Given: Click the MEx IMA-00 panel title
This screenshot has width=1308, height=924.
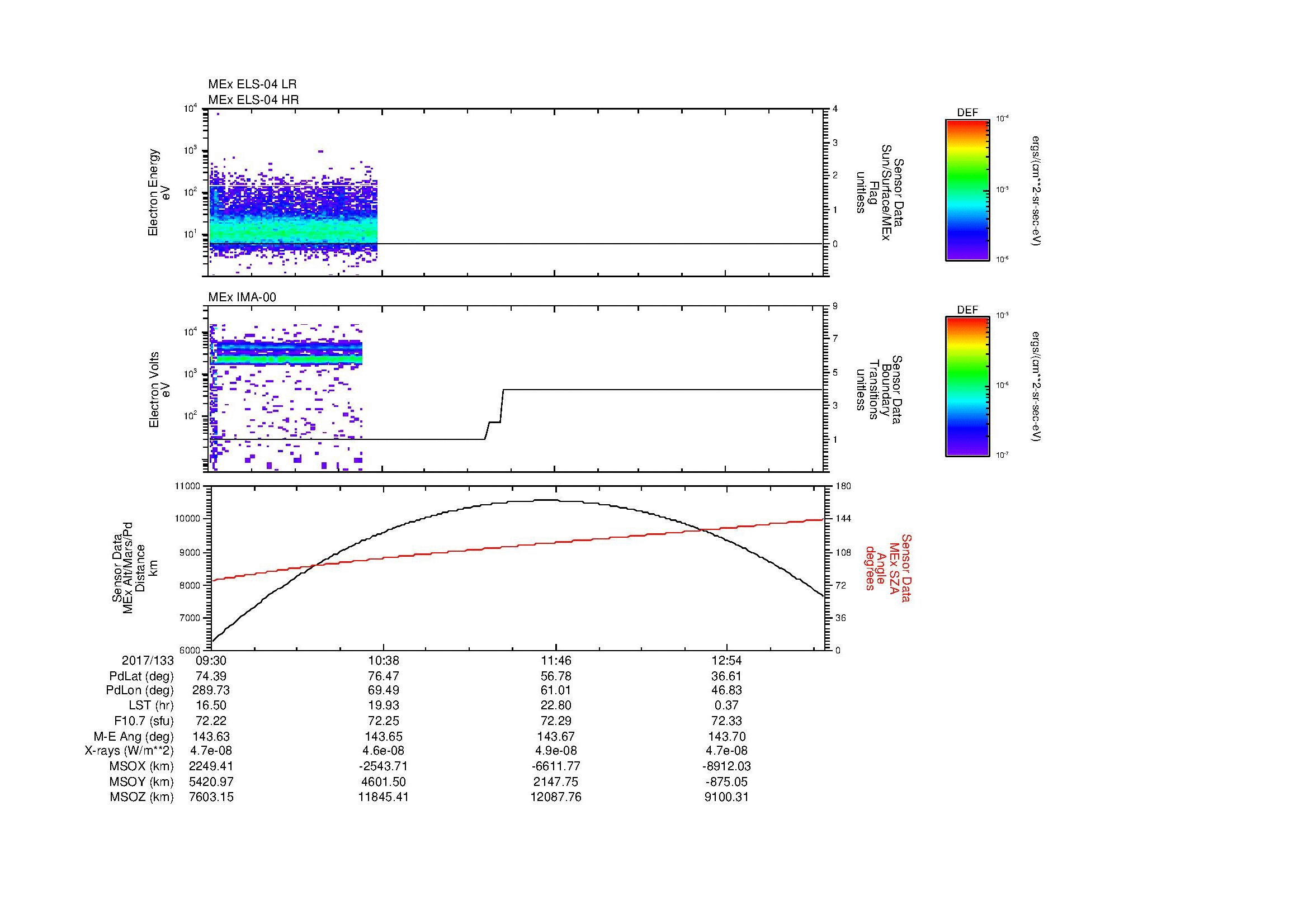Looking at the screenshot, I should coord(242,297).
